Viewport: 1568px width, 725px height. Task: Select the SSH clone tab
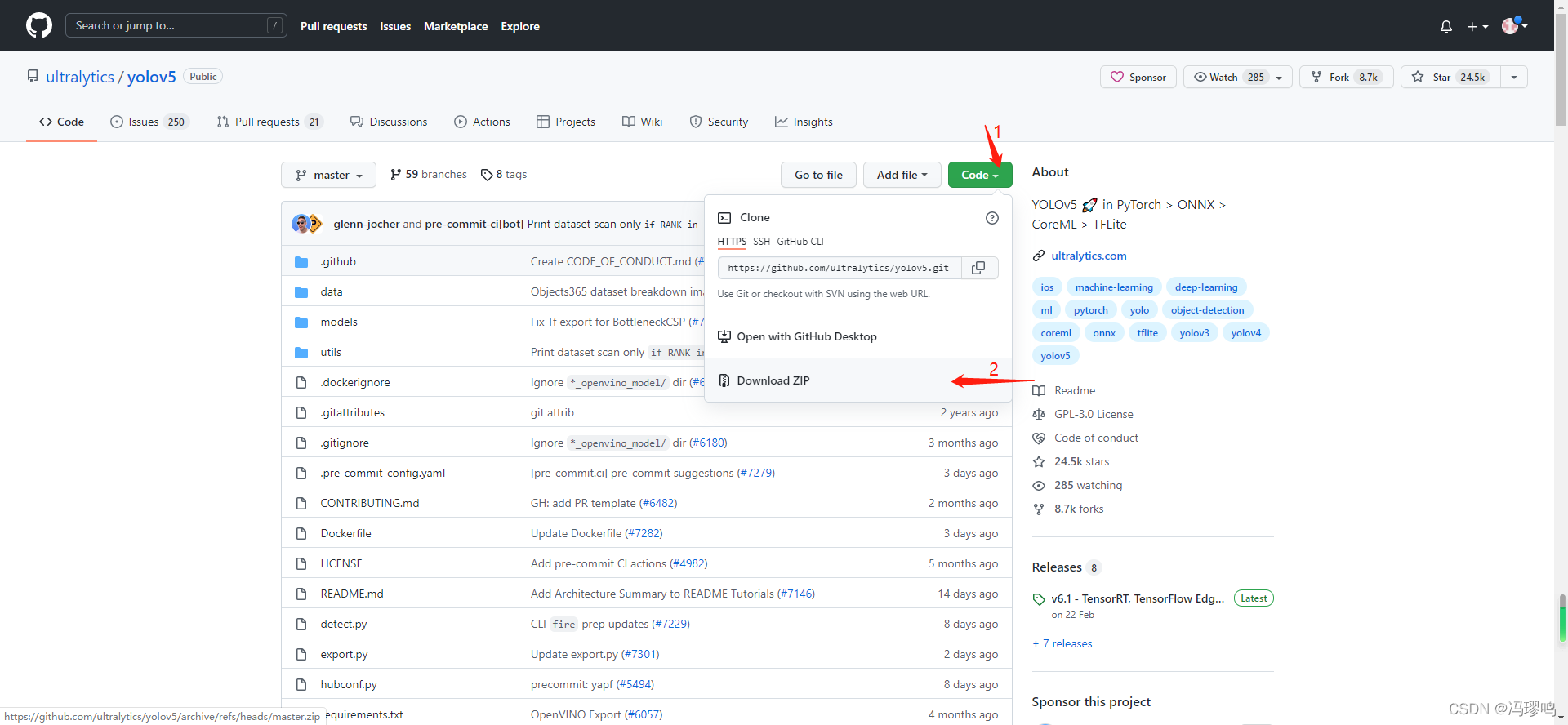pyautogui.click(x=761, y=242)
